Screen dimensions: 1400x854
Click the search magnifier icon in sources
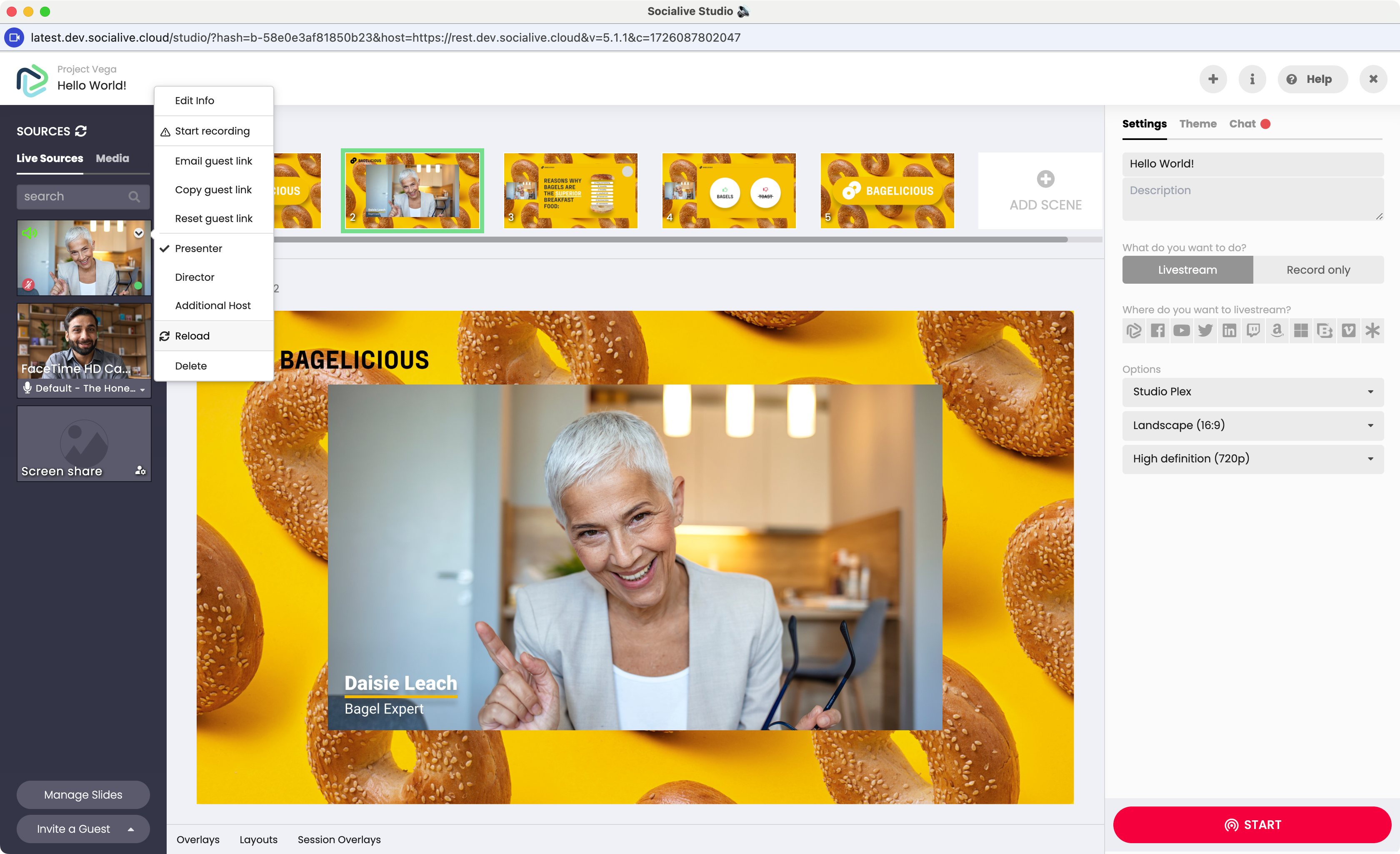[x=134, y=197]
